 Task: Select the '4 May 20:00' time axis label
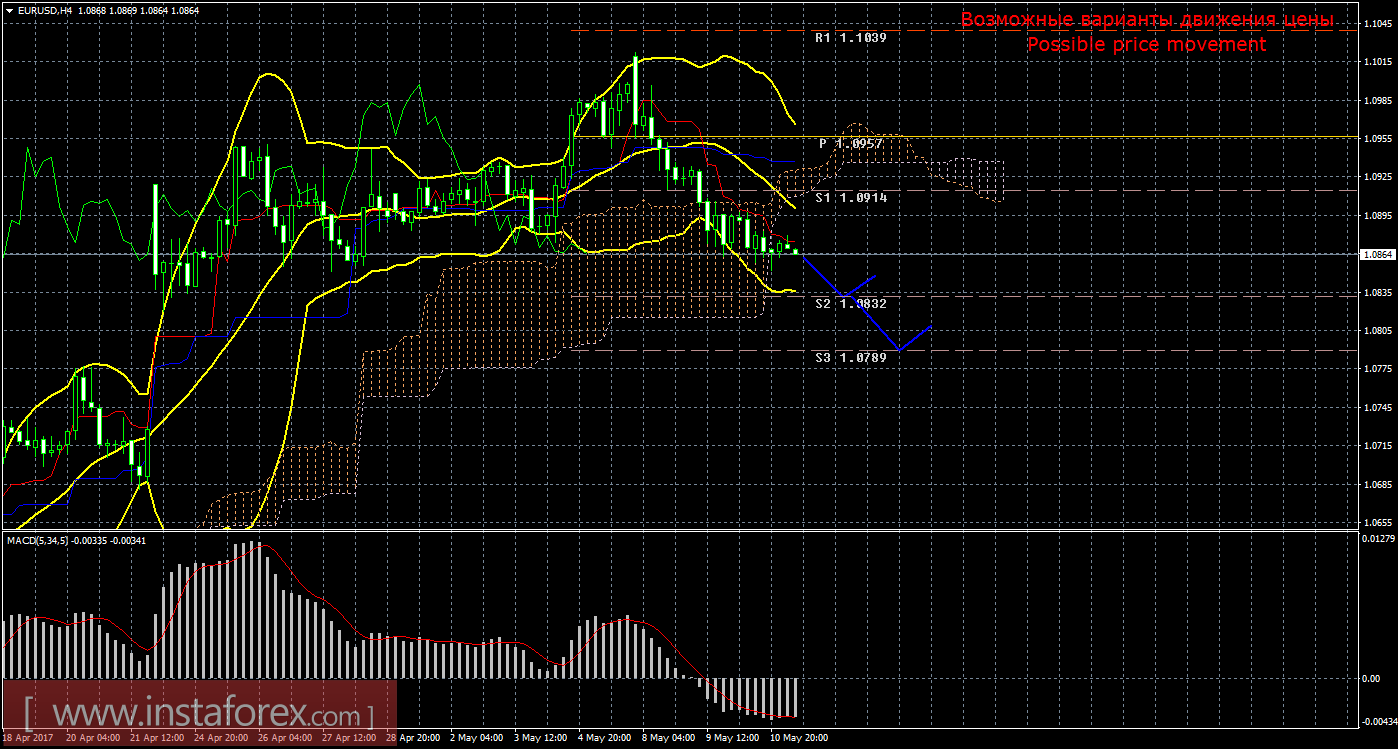pos(604,738)
